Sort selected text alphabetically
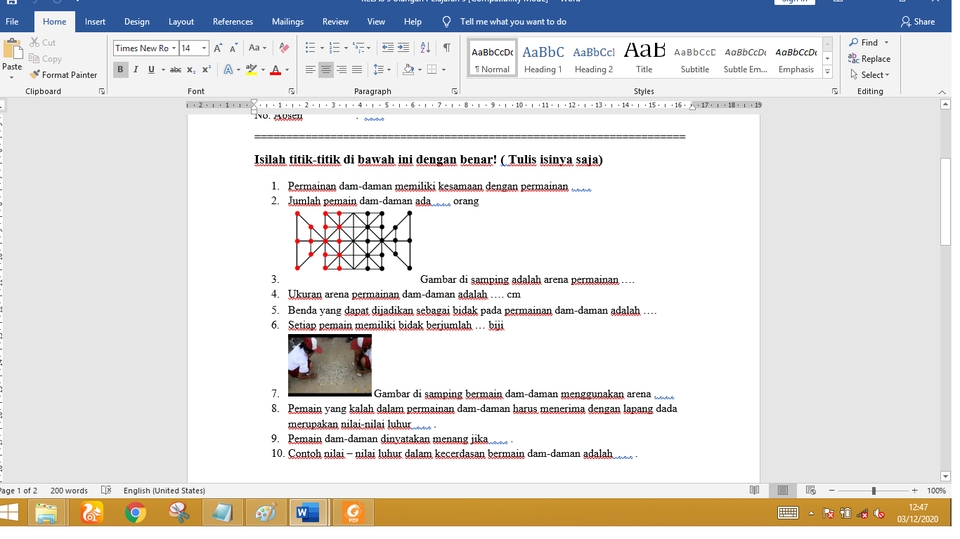This screenshot has height=539, width=960. tap(425, 48)
